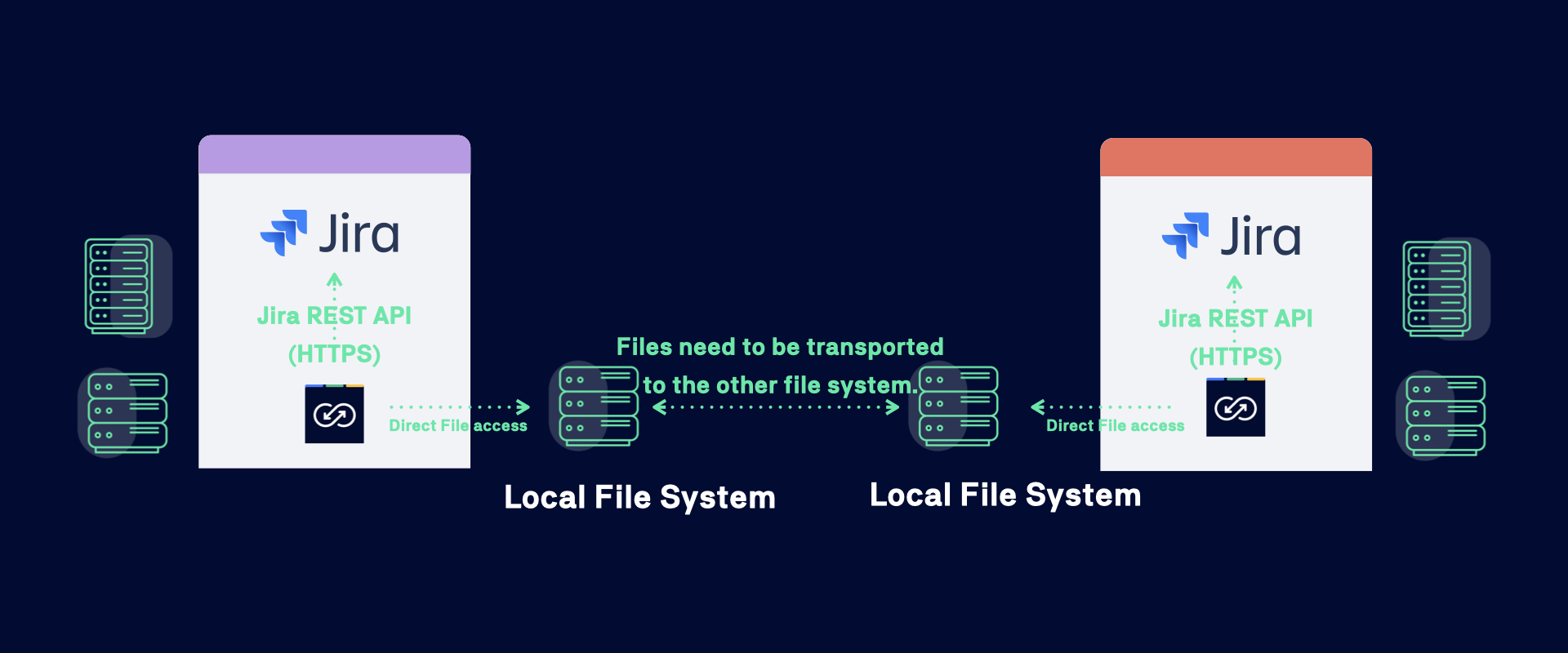Click the Jira REST API text in the orange card
This screenshot has height=653, width=1568.
[1236, 318]
